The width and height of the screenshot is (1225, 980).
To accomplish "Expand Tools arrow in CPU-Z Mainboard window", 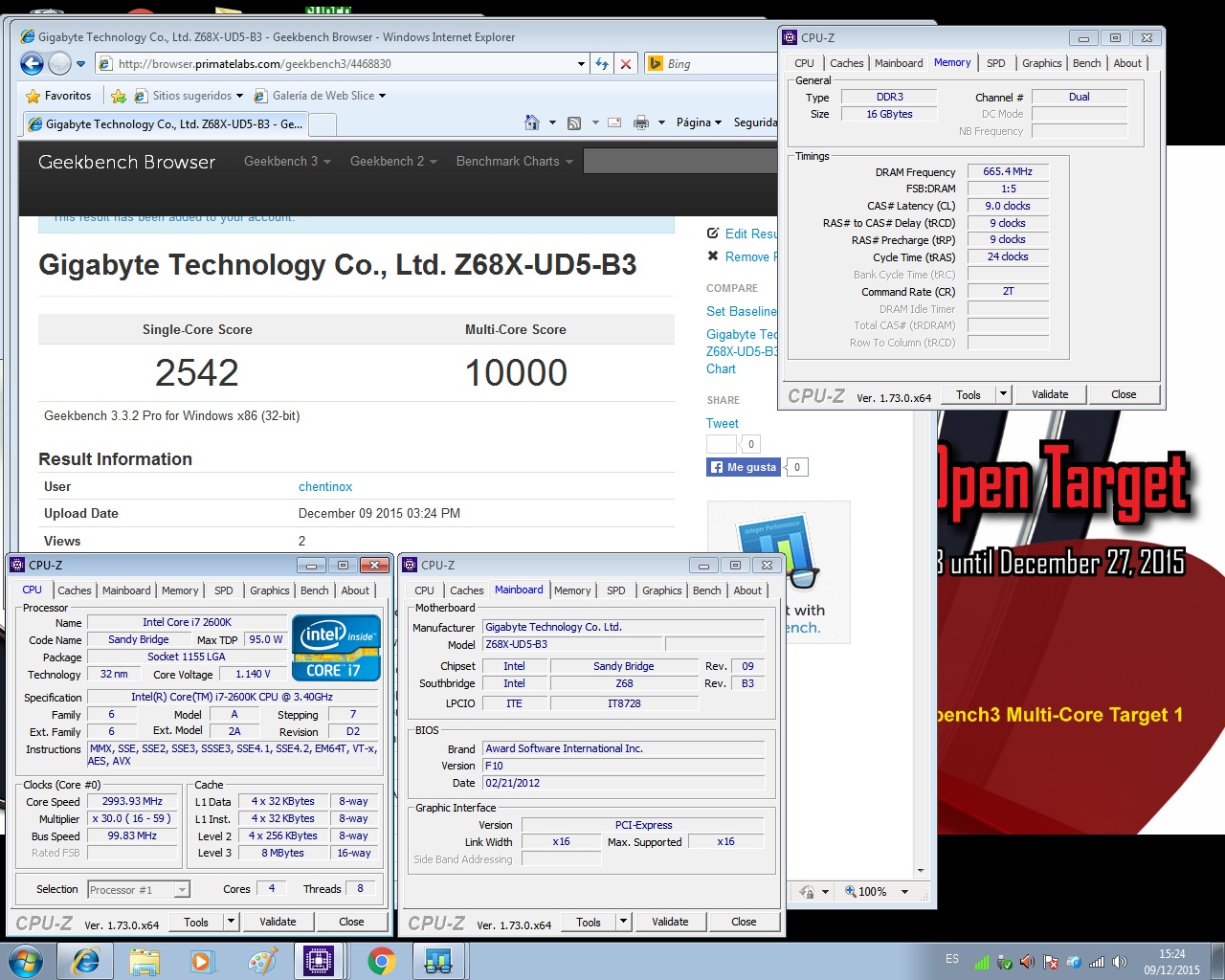I will point(623,922).
